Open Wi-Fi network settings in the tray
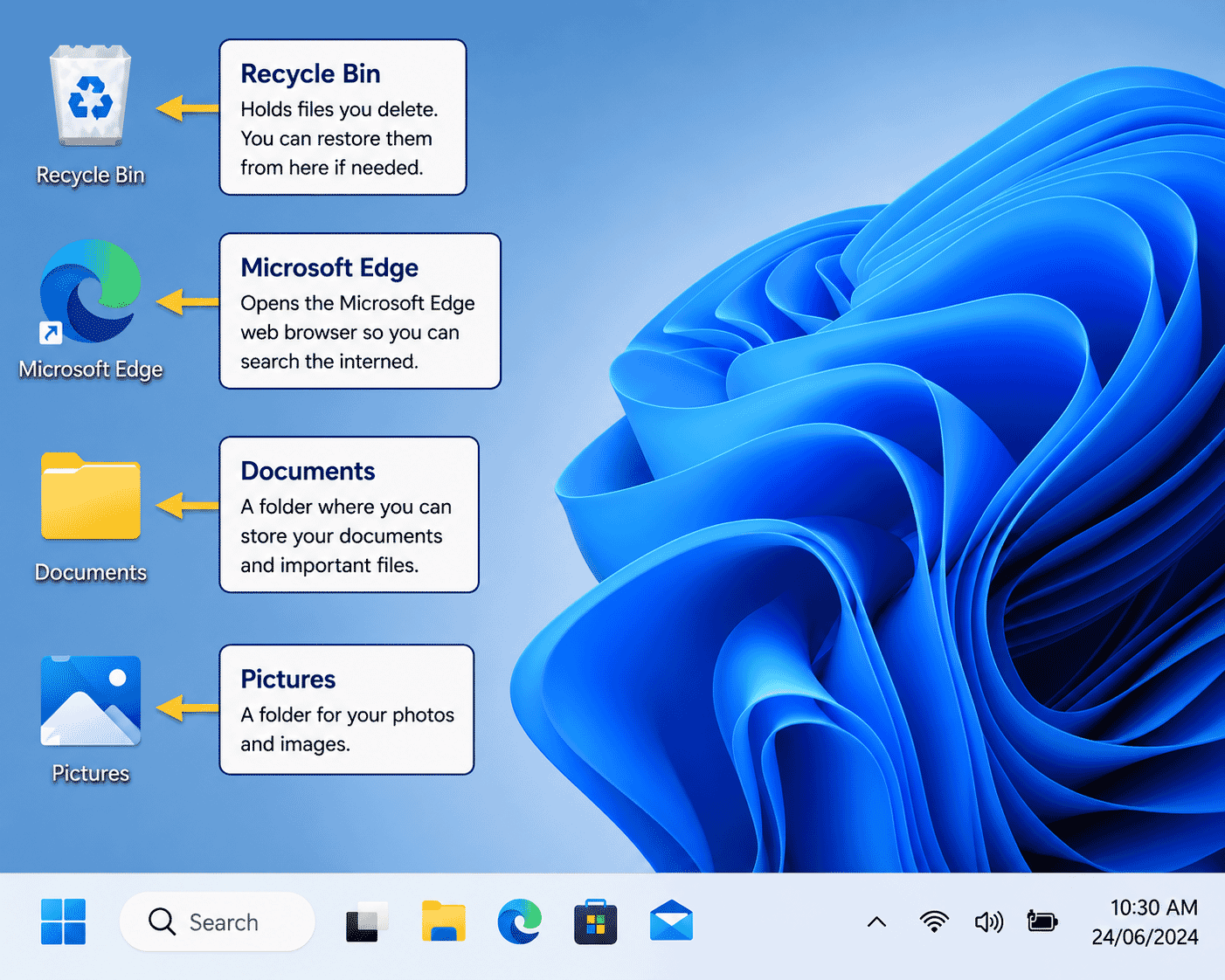The image size is (1225, 980). (x=934, y=921)
